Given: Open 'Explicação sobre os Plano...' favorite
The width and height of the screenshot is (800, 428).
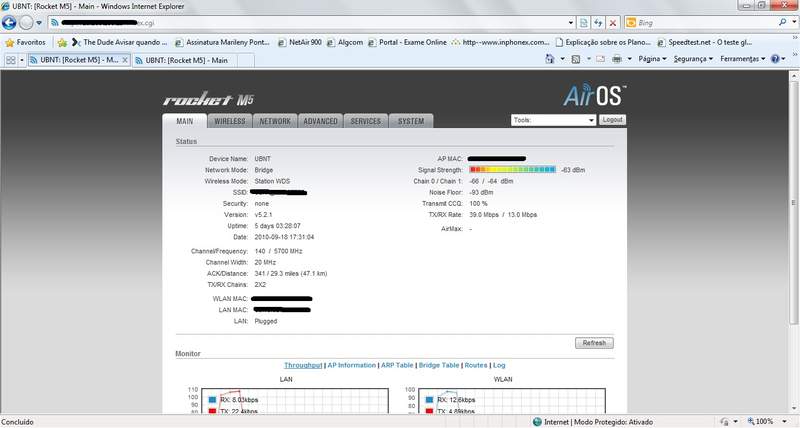Looking at the screenshot, I should [603, 42].
